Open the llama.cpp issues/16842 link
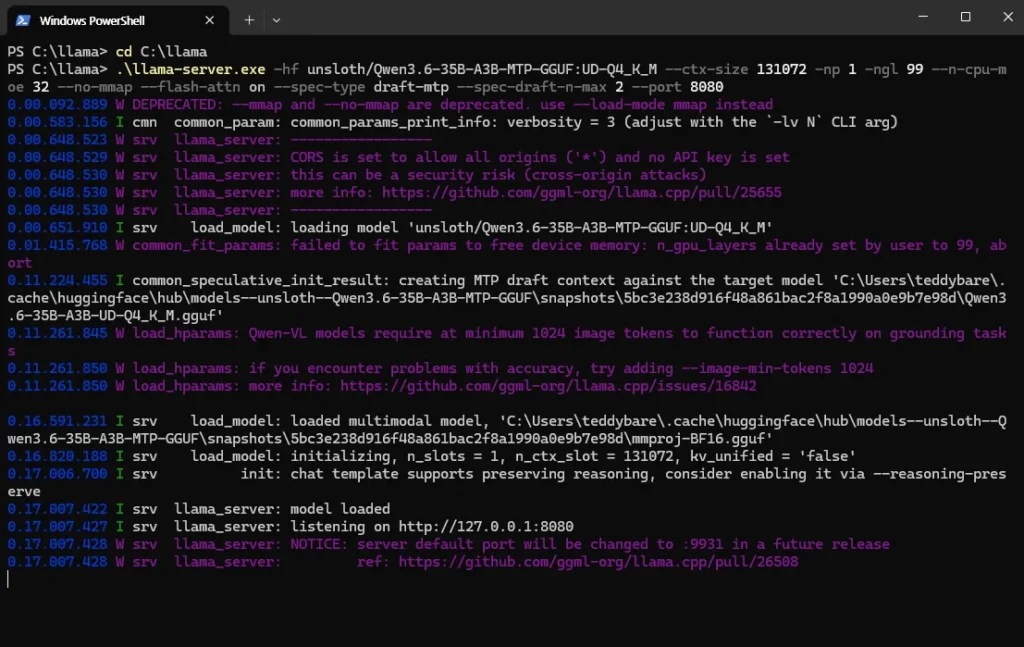Viewport: 1024px width, 647px height. pyautogui.click(x=548, y=386)
